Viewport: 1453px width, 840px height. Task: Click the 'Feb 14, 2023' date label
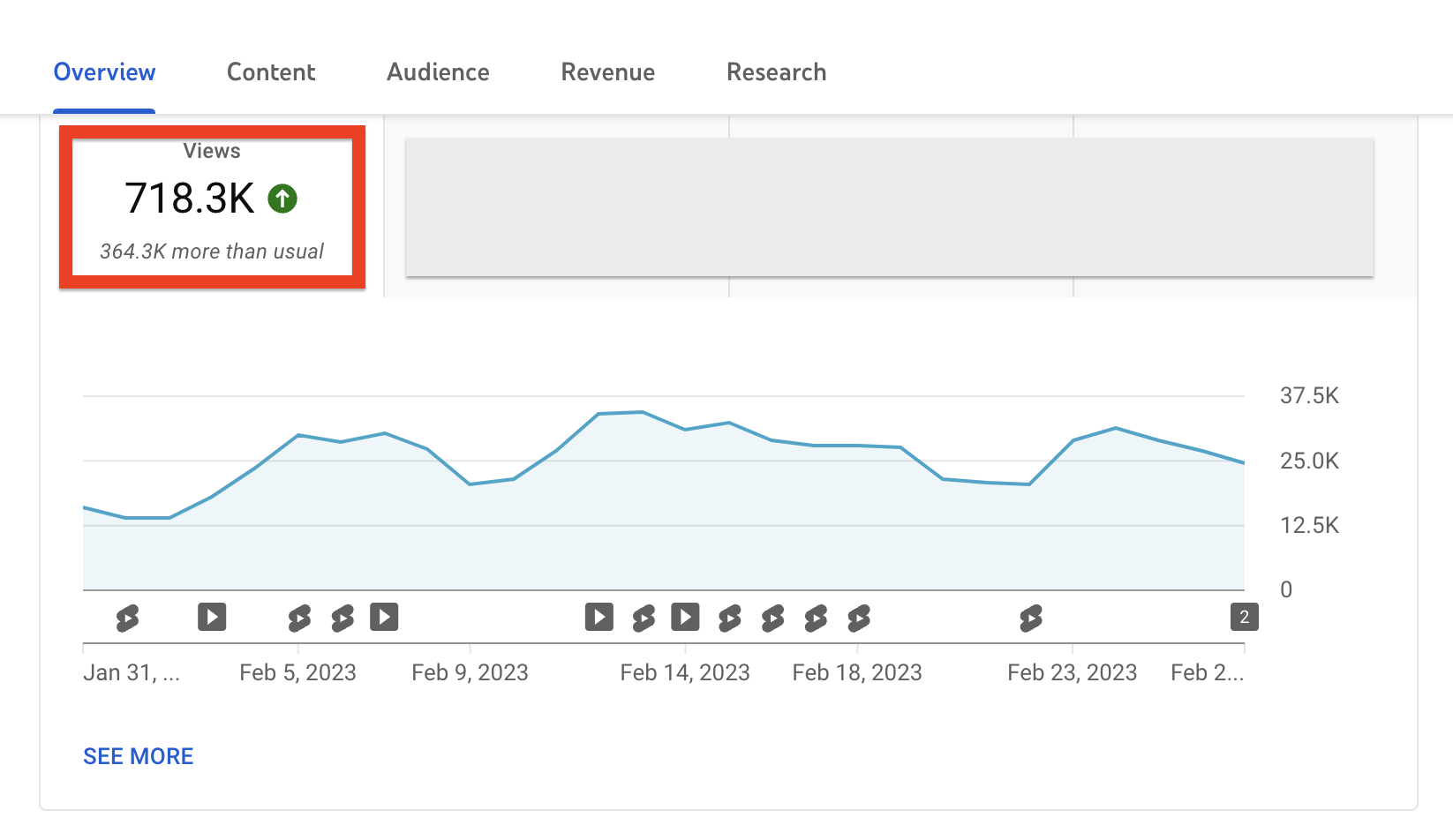[685, 672]
